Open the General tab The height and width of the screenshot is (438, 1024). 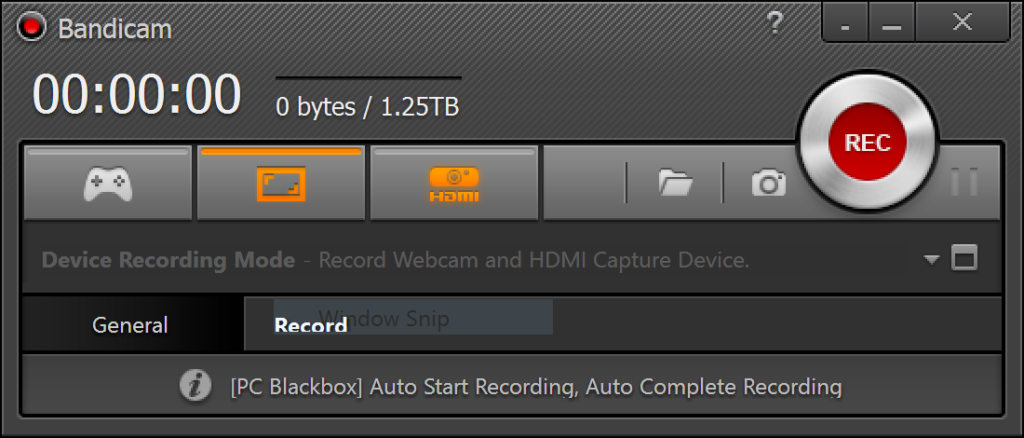130,324
